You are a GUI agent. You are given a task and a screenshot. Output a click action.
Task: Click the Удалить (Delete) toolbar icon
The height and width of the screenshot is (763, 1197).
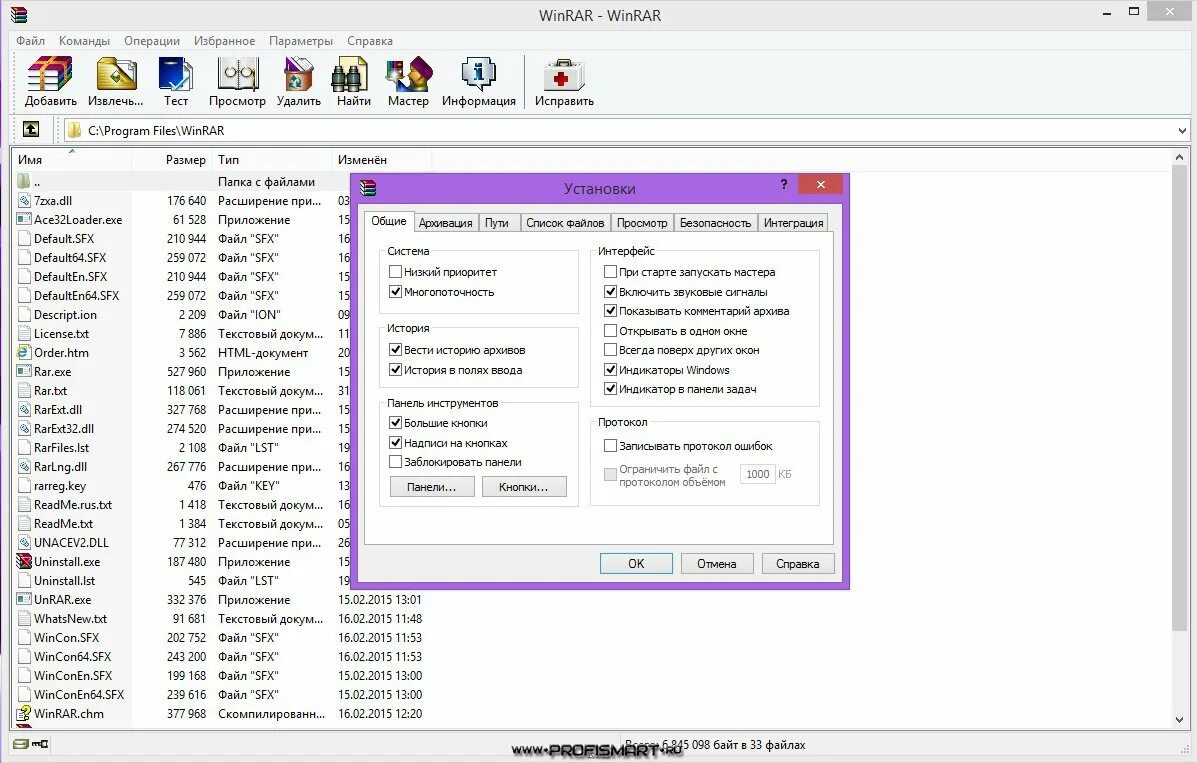click(x=298, y=75)
